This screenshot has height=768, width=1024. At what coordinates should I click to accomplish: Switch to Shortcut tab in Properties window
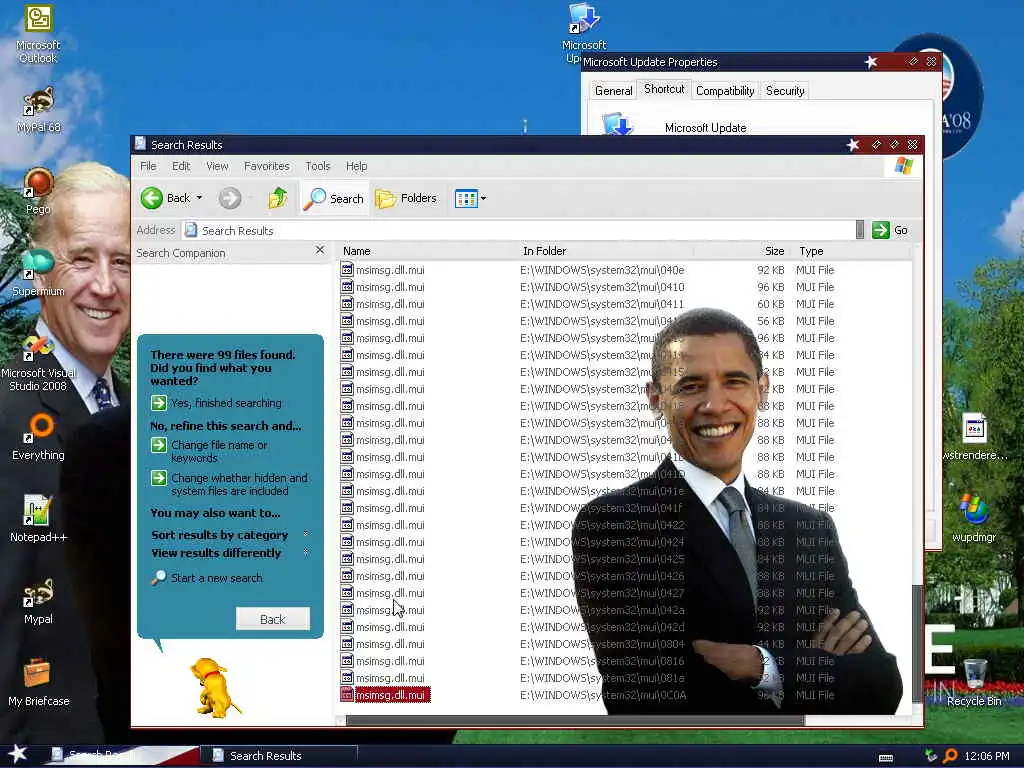pyautogui.click(x=664, y=89)
